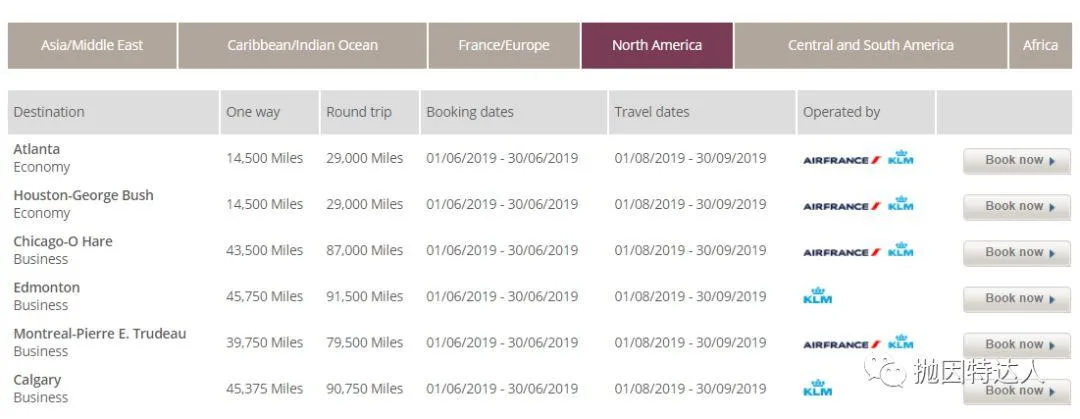Click the KLM logo in the Montreal row

(x=901, y=343)
